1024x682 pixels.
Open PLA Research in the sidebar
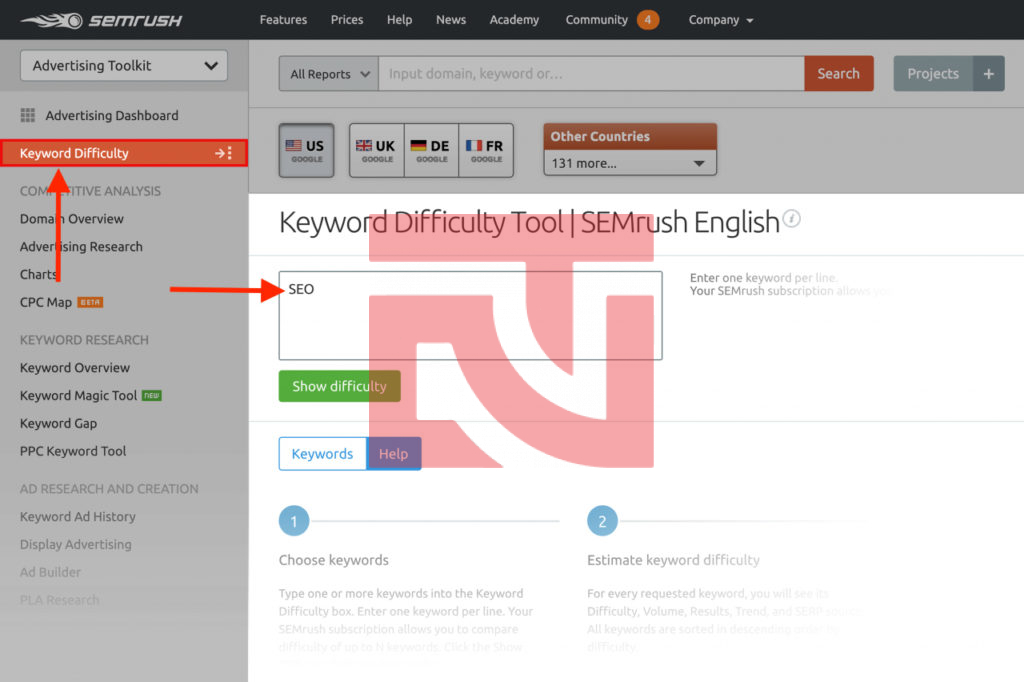click(x=59, y=600)
